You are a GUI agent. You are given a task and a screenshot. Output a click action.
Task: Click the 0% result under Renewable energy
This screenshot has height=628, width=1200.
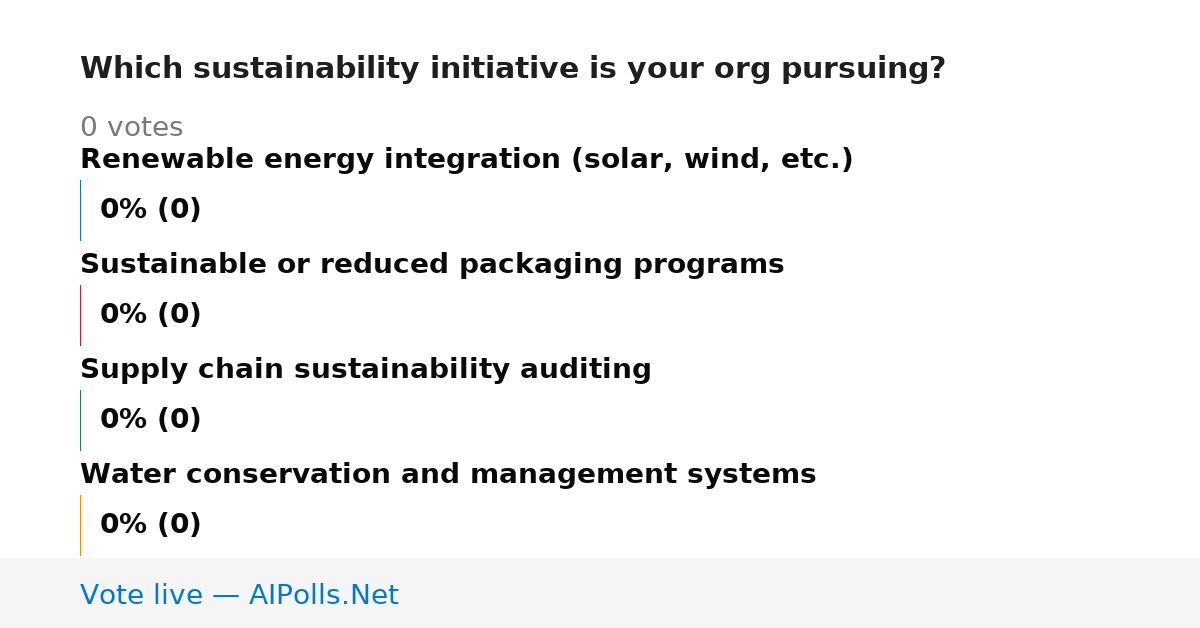pos(150,210)
